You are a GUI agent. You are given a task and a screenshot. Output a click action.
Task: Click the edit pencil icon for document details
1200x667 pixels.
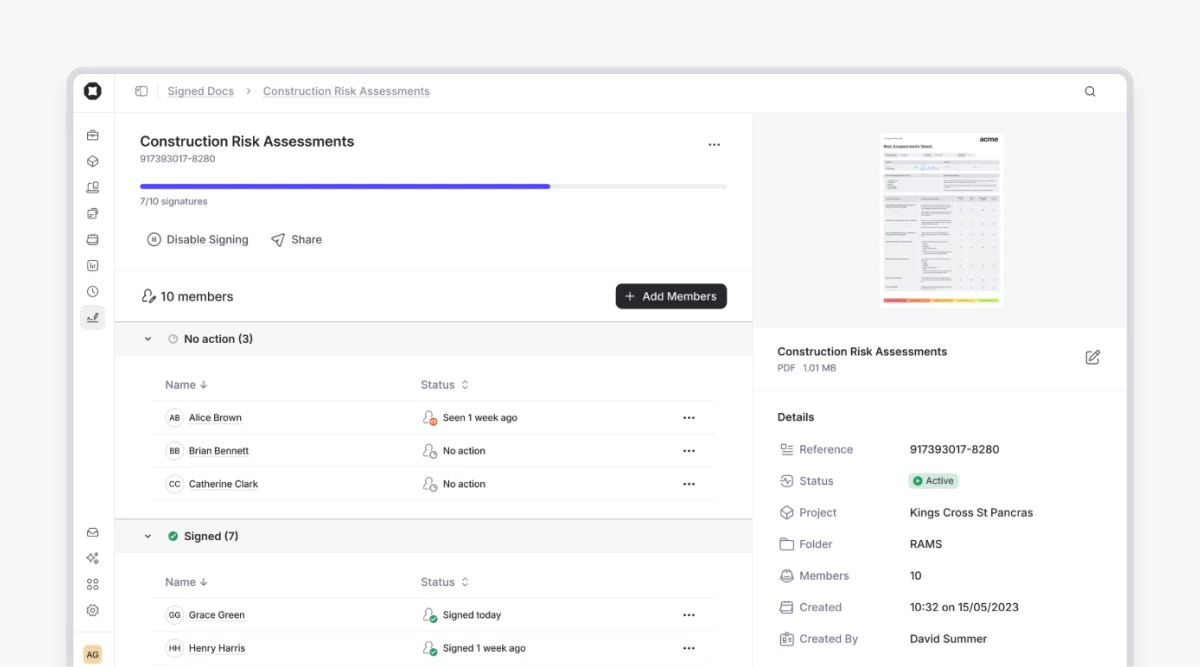(x=1093, y=357)
